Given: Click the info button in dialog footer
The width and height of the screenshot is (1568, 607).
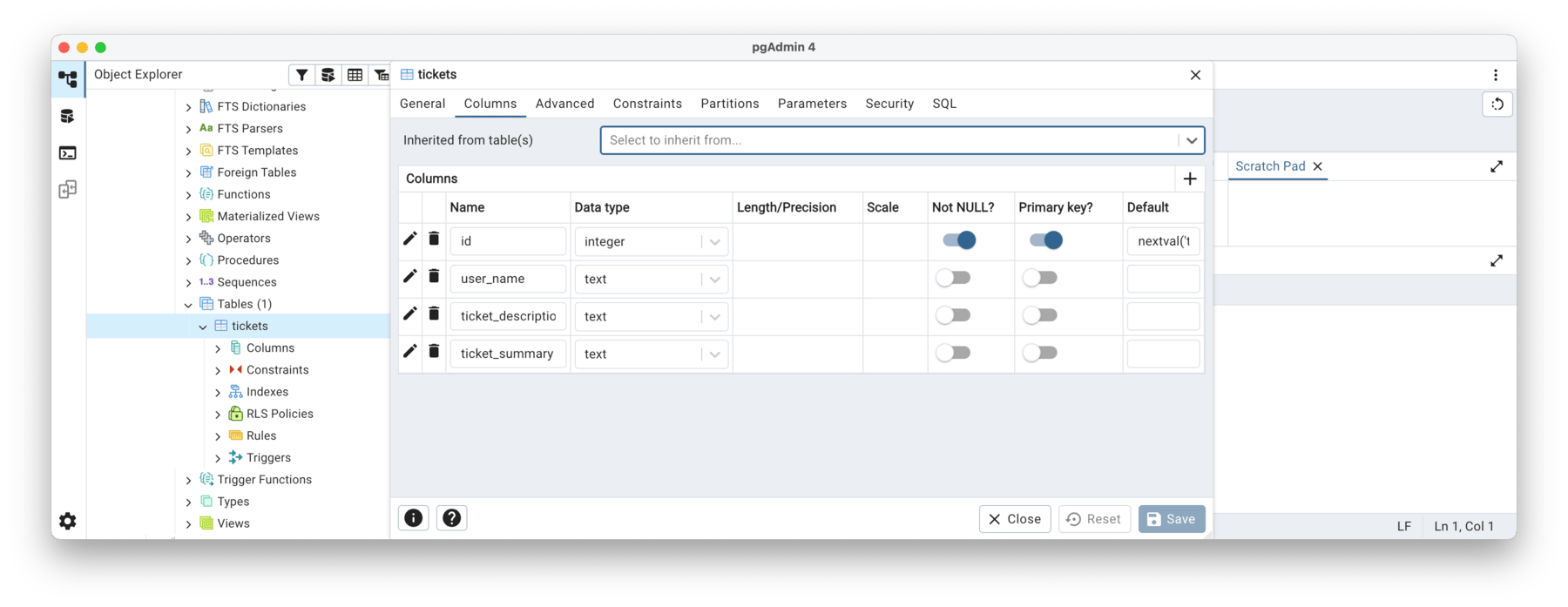Looking at the screenshot, I should point(413,518).
